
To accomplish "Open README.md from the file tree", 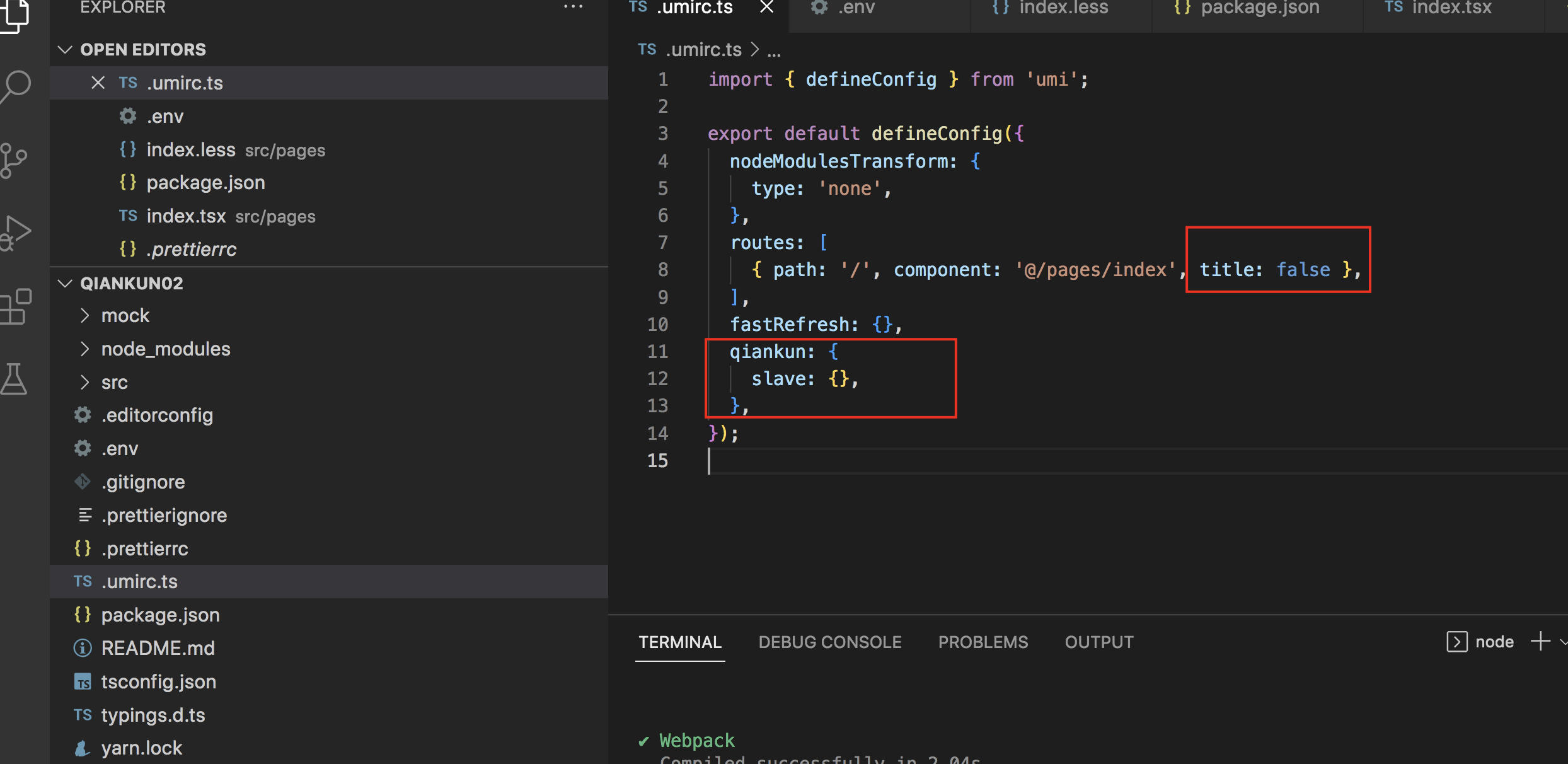I will [158, 648].
